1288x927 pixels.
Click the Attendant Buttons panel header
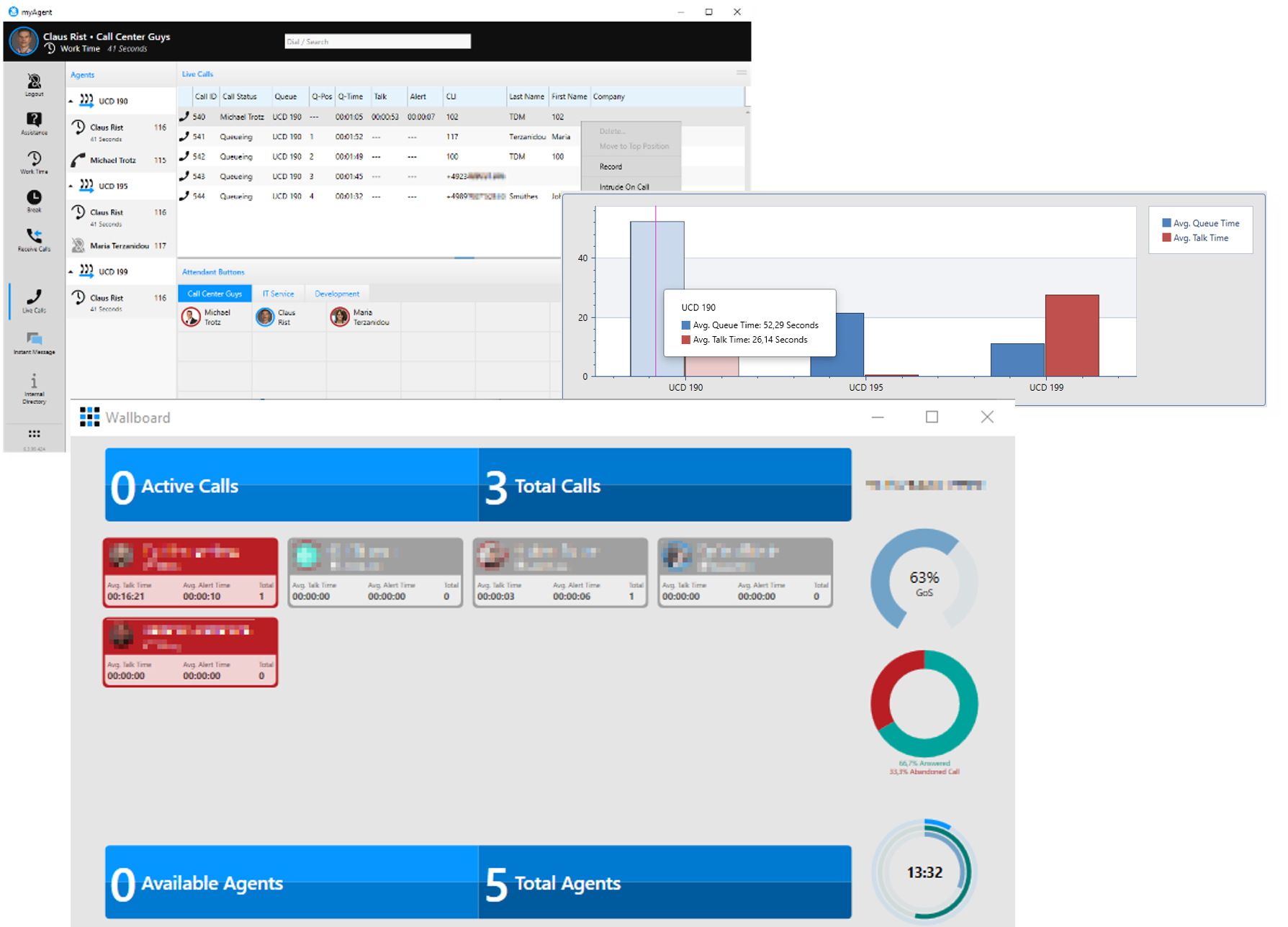tap(213, 272)
